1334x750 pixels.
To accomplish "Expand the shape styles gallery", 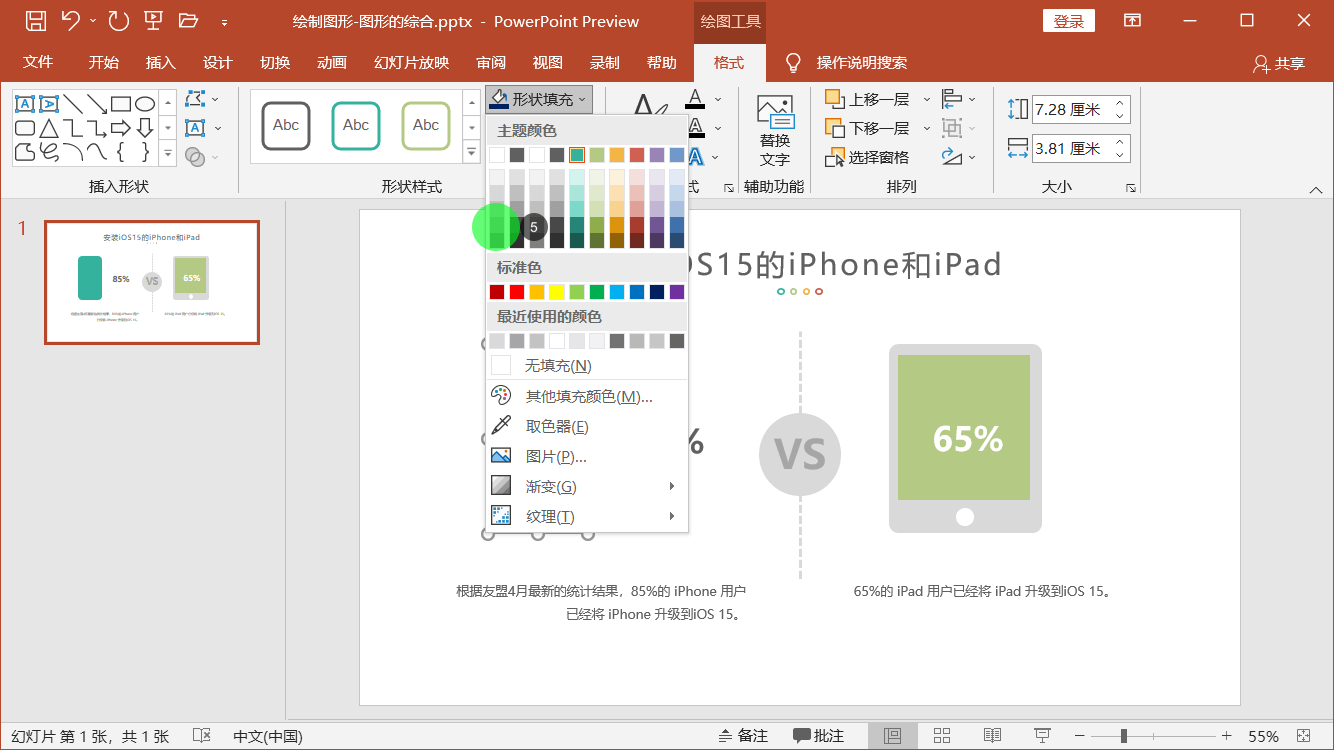I will pyautogui.click(x=472, y=153).
